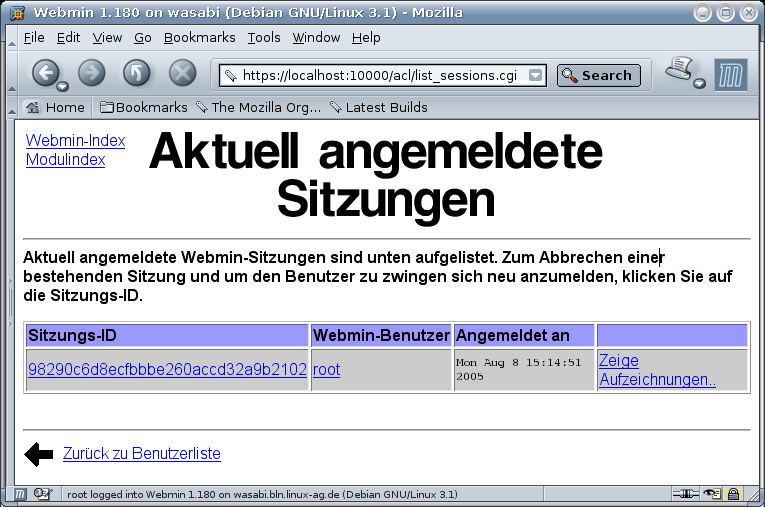Image resolution: width=765 pixels, height=507 pixels.
Task: Click the window menu icon in title bar
Action: coord(17,13)
